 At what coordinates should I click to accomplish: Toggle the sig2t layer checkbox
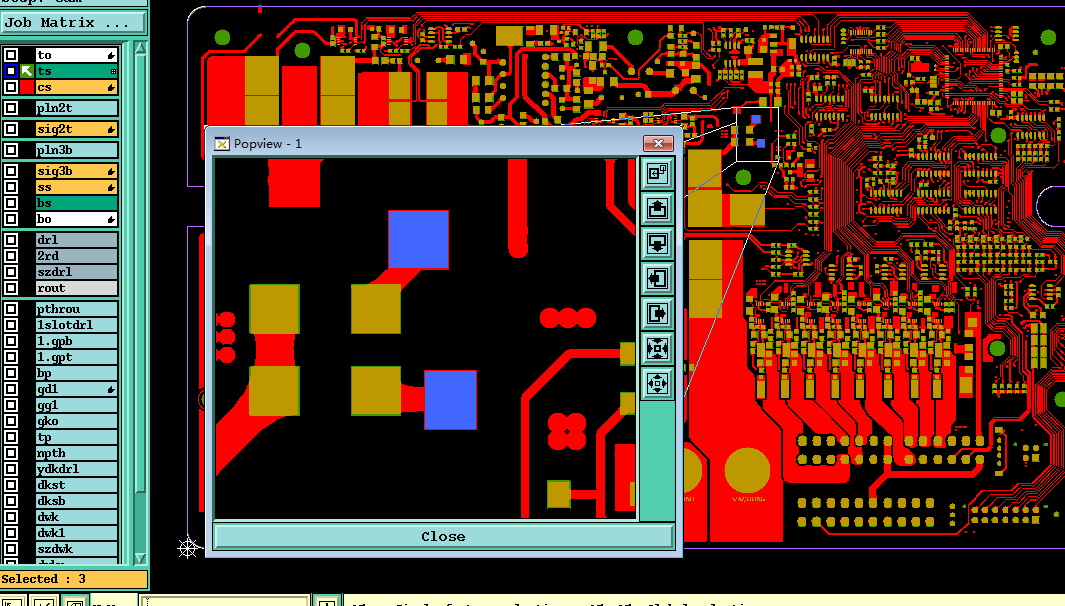point(11,129)
